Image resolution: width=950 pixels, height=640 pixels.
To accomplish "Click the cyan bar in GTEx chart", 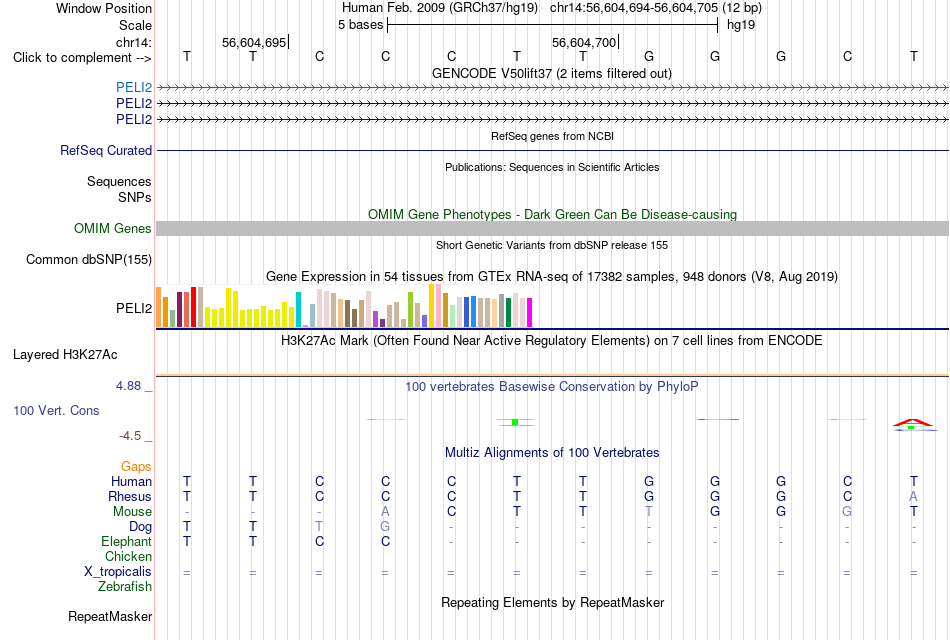I will point(298,310).
